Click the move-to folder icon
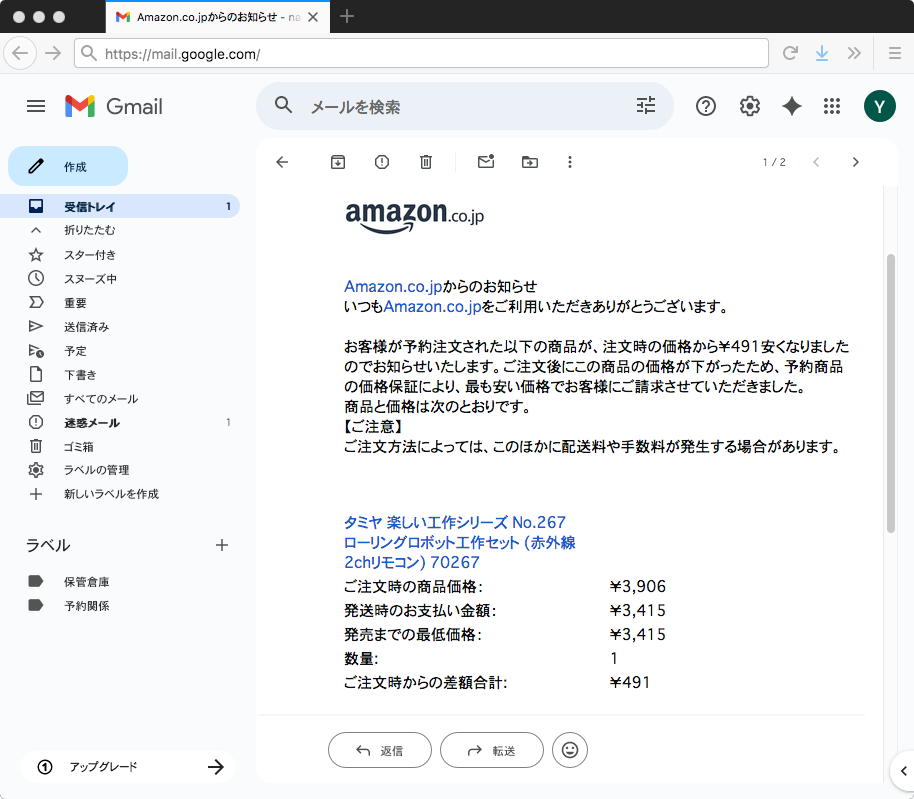The width and height of the screenshot is (914, 799). coord(529,162)
